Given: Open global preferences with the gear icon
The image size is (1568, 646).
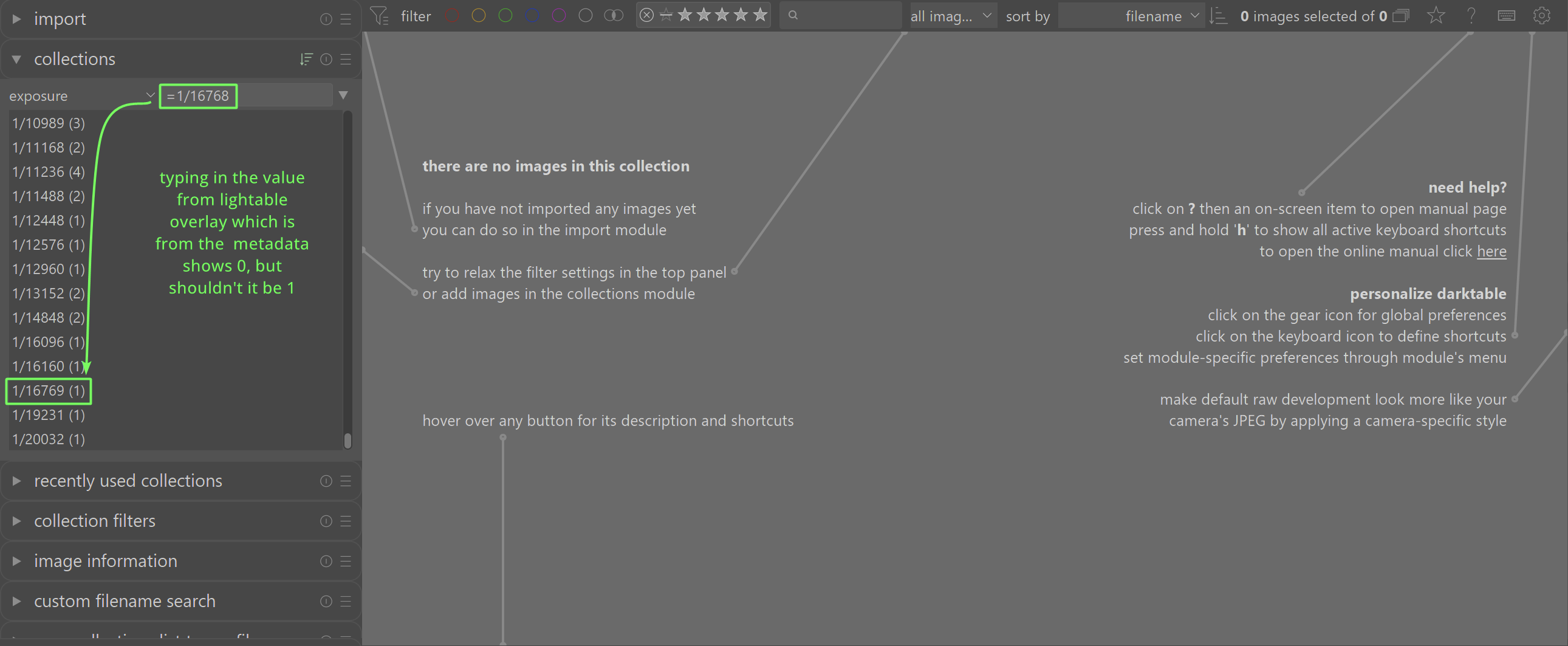Looking at the screenshot, I should (1541, 16).
